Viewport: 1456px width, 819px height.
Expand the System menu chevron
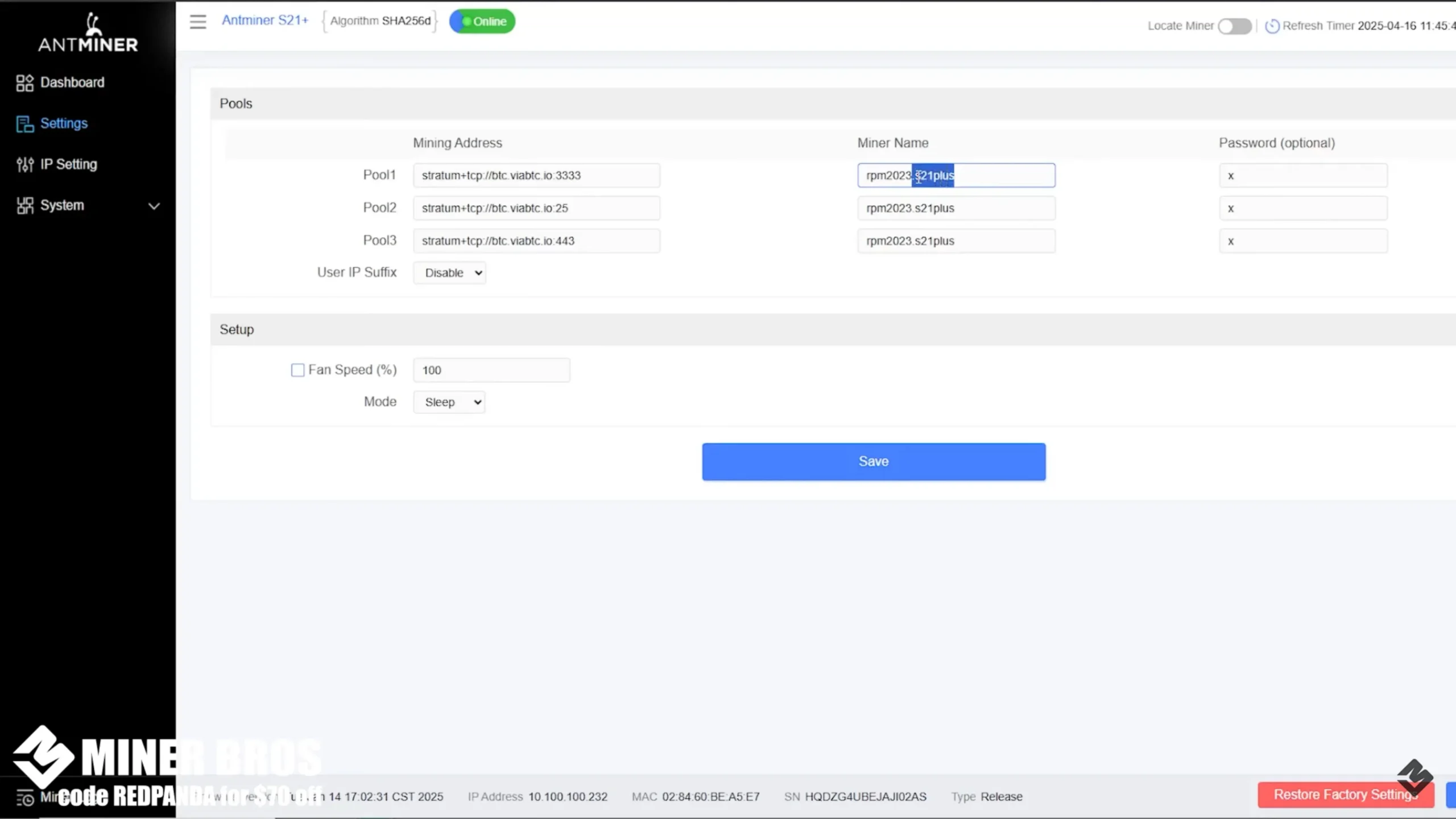[x=154, y=206]
